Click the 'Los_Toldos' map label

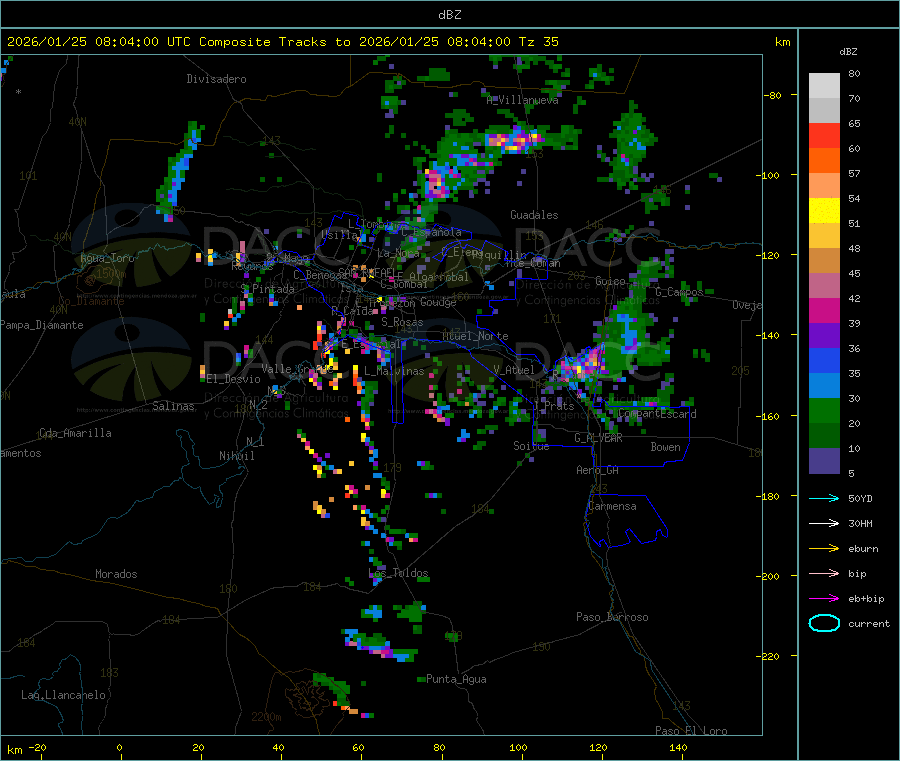(x=398, y=573)
